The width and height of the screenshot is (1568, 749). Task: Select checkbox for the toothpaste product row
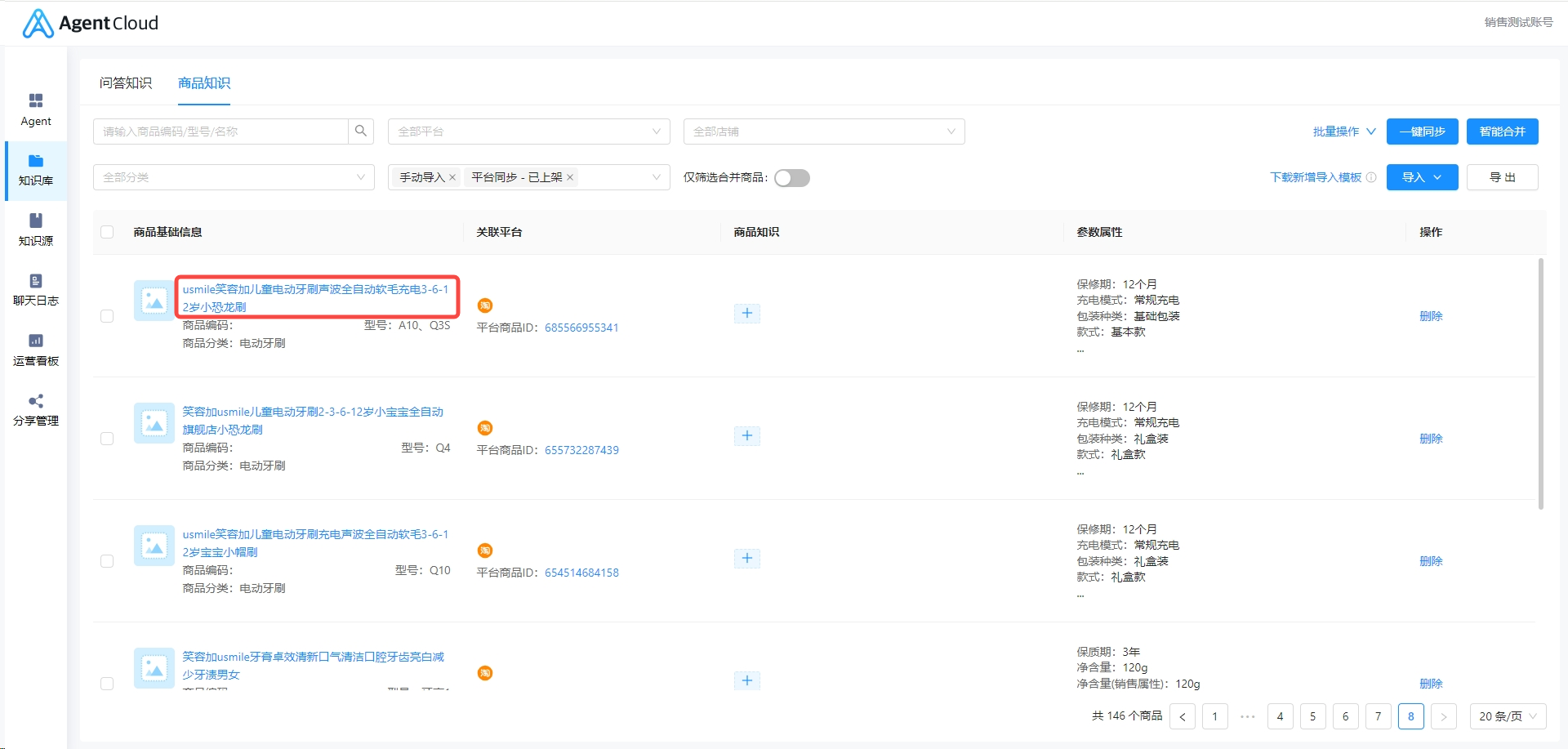click(x=107, y=684)
